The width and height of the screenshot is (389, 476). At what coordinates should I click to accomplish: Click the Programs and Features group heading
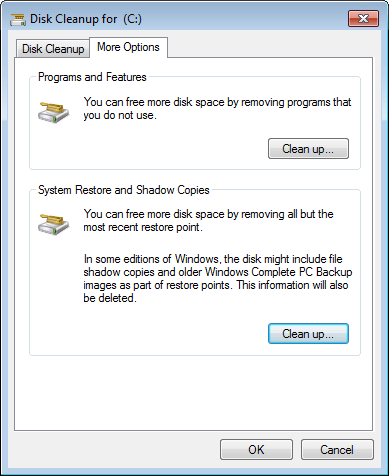pyautogui.click(x=92, y=77)
